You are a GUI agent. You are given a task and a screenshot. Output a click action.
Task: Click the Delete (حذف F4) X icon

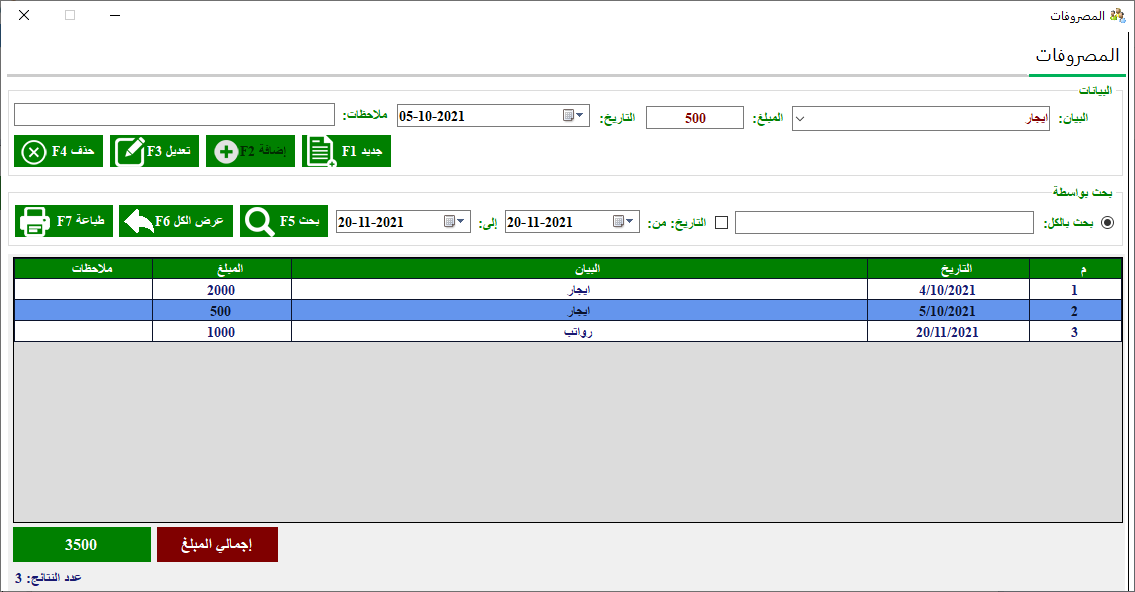coord(33,152)
